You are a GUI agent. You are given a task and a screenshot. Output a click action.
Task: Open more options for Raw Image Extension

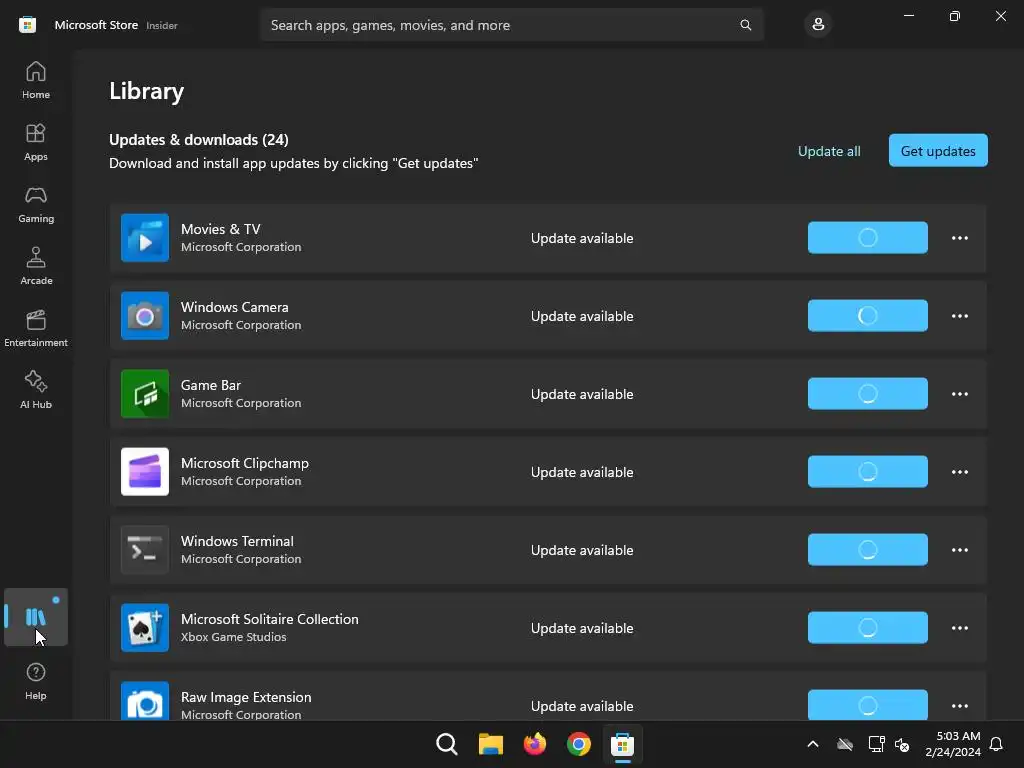tap(960, 706)
